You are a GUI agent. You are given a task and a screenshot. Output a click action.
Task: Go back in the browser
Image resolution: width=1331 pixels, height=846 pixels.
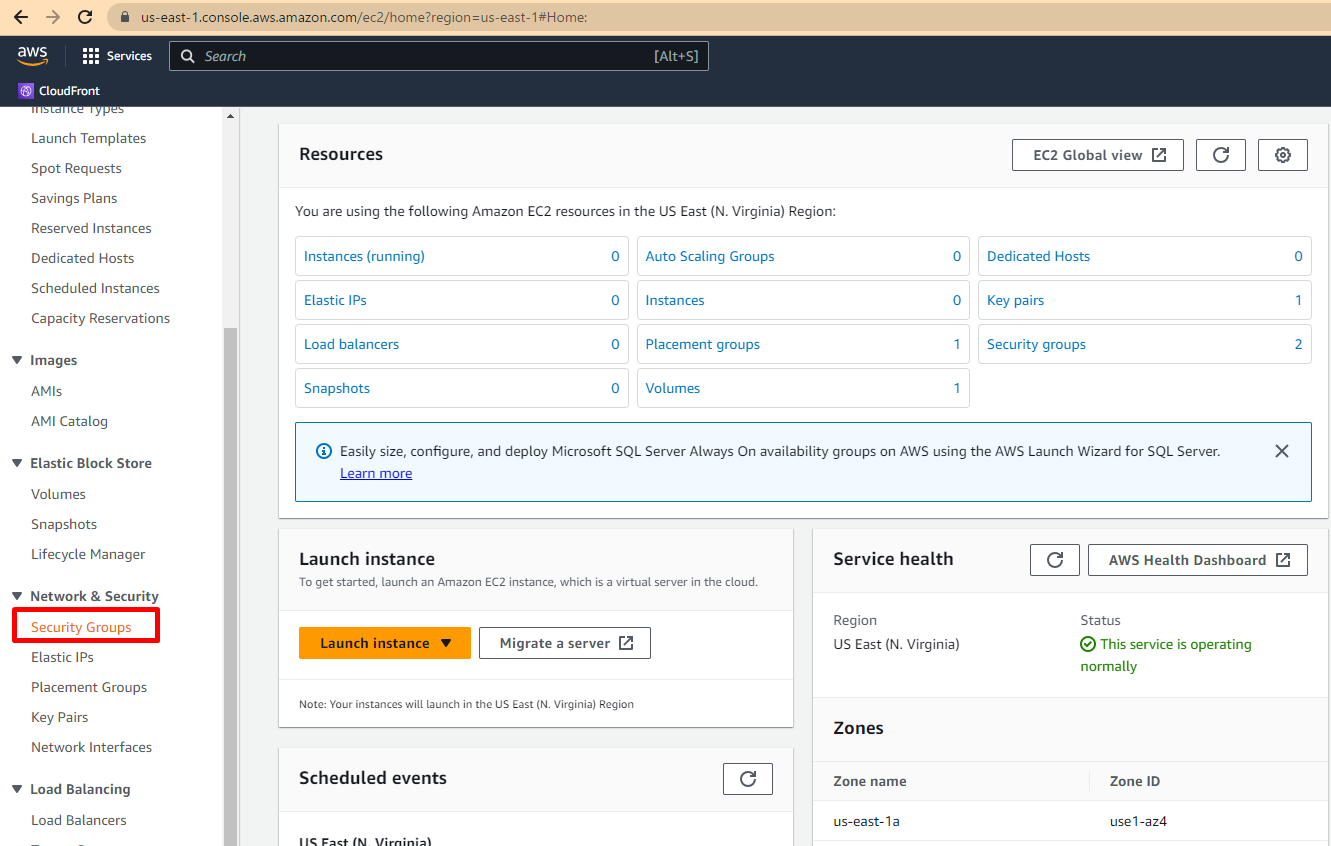[x=20, y=17]
